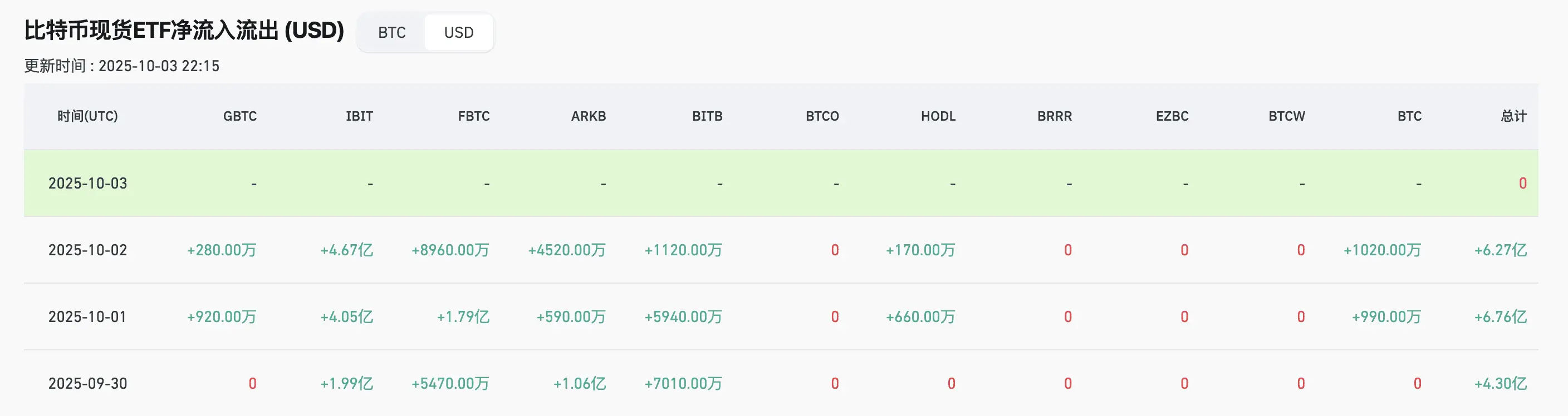Click the GBTC column header
Viewport: 1568px width, 416px height.
[240, 116]
